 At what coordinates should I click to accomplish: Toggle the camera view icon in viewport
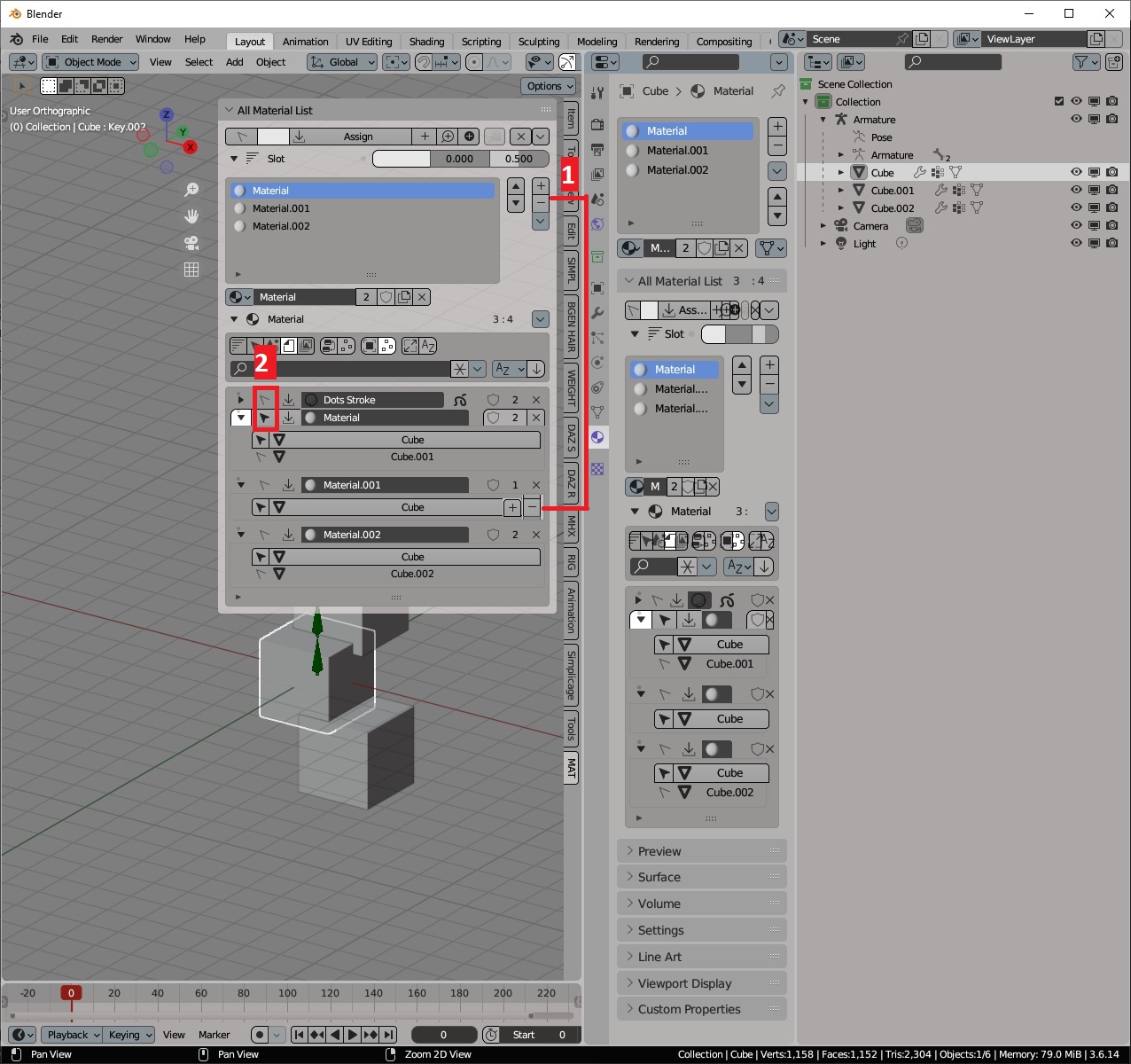[191, 243]
